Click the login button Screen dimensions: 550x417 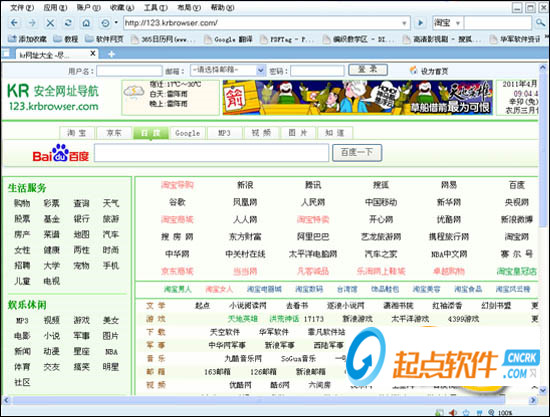(x=368, y=69)
